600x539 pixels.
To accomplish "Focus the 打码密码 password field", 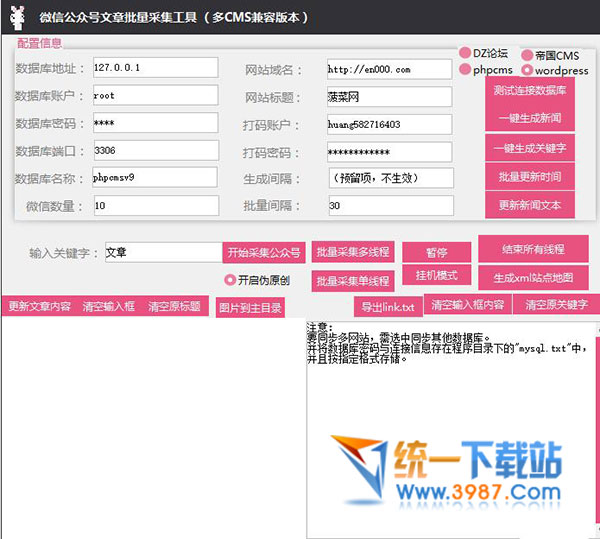I will [x=390, y=152].
